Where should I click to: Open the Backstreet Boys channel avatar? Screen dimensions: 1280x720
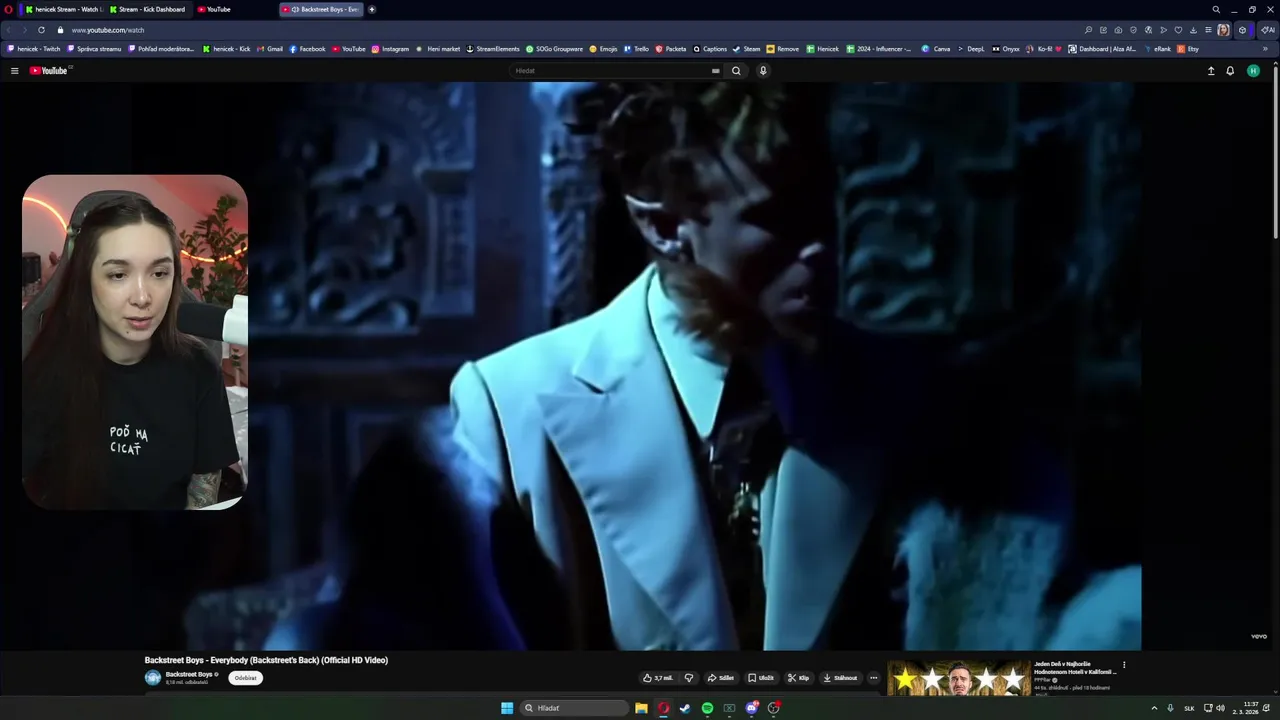coord(153,678)
